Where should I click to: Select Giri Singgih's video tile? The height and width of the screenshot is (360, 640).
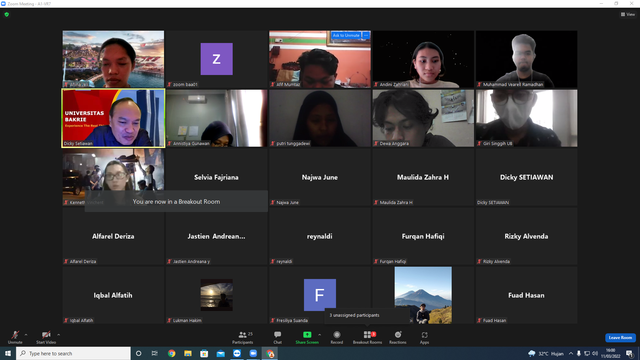click(527, 118)
